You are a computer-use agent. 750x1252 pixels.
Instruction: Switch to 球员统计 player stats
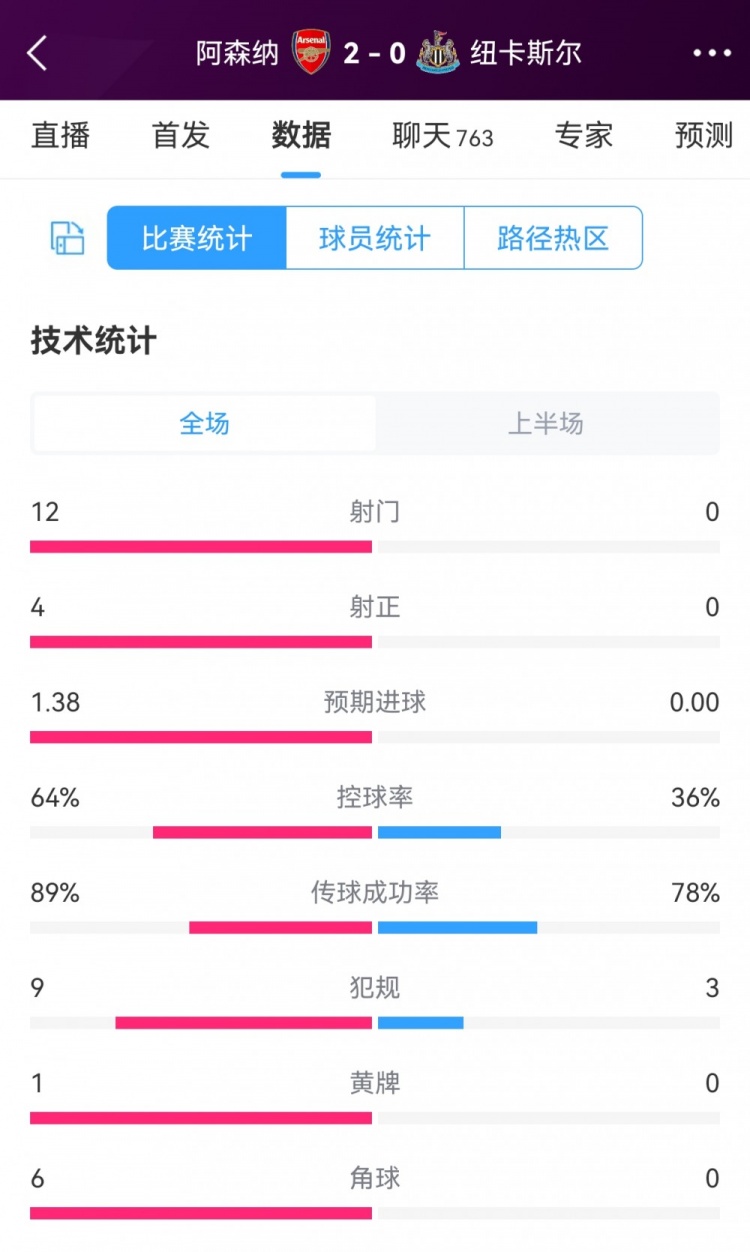(x=375, y=238)
